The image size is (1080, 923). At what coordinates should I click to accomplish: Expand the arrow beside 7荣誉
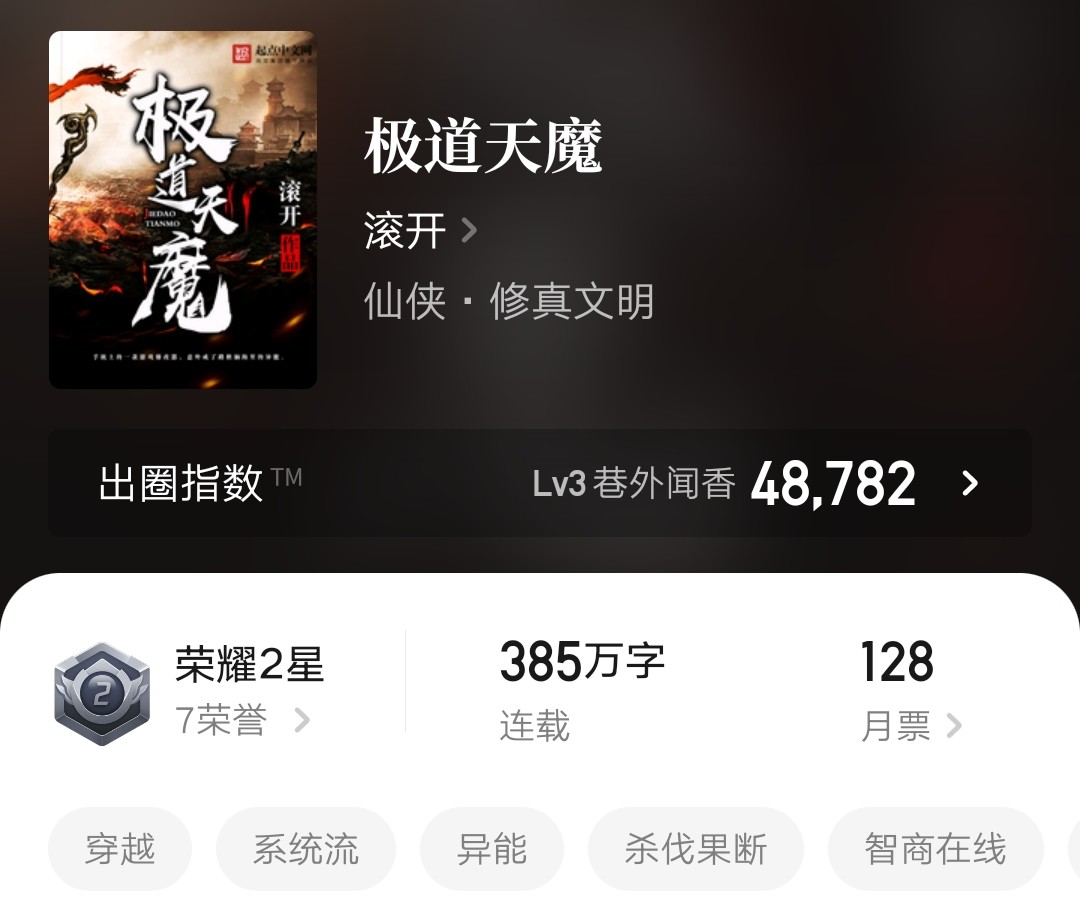302,720
